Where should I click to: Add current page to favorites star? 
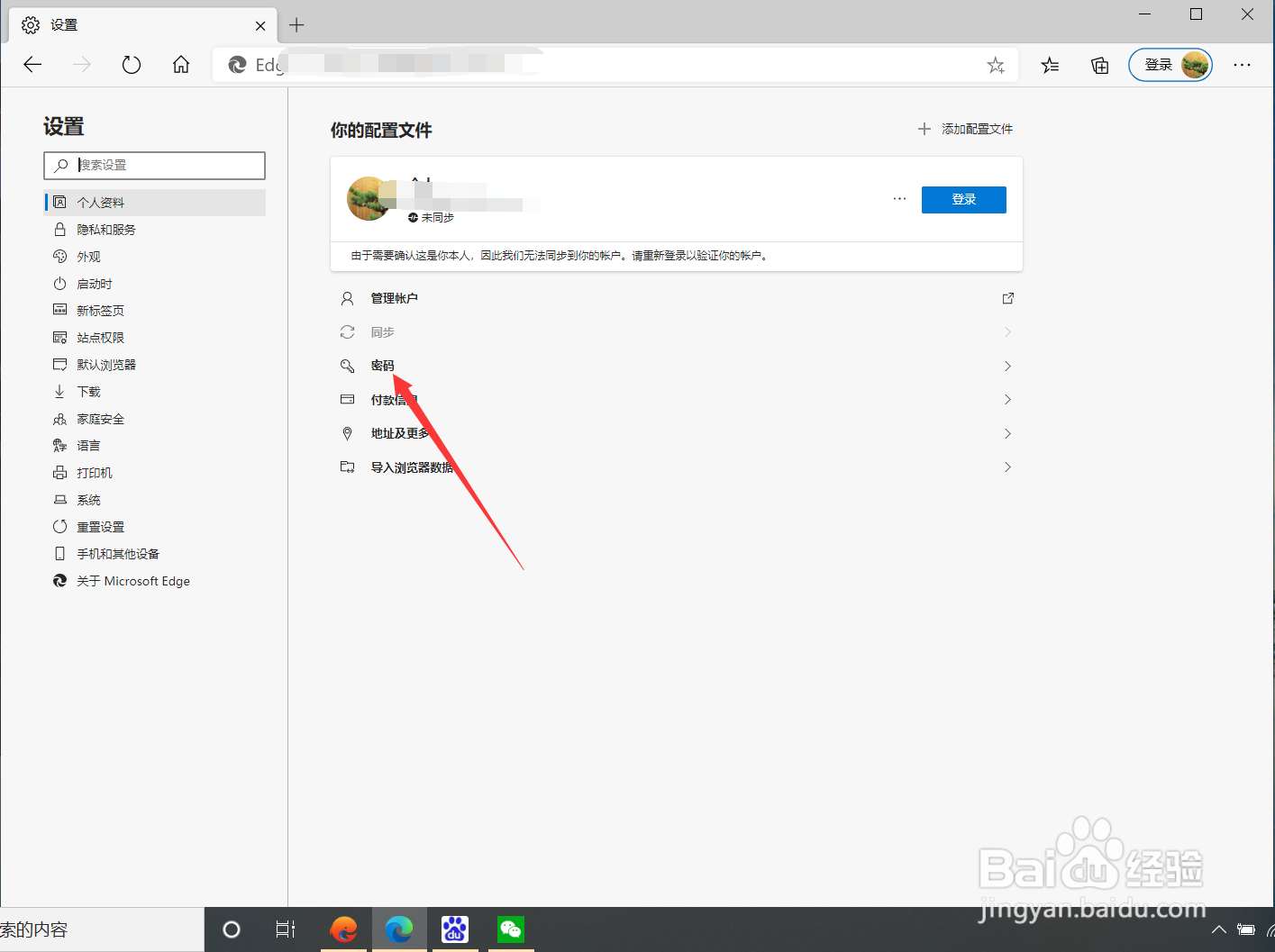[996, 64]
